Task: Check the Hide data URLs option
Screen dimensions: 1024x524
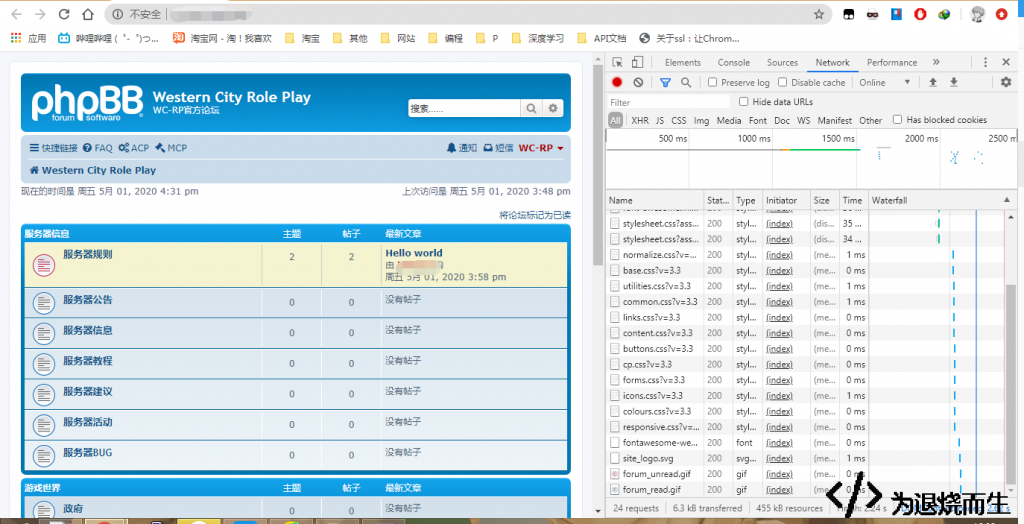Action: (743, 102)
